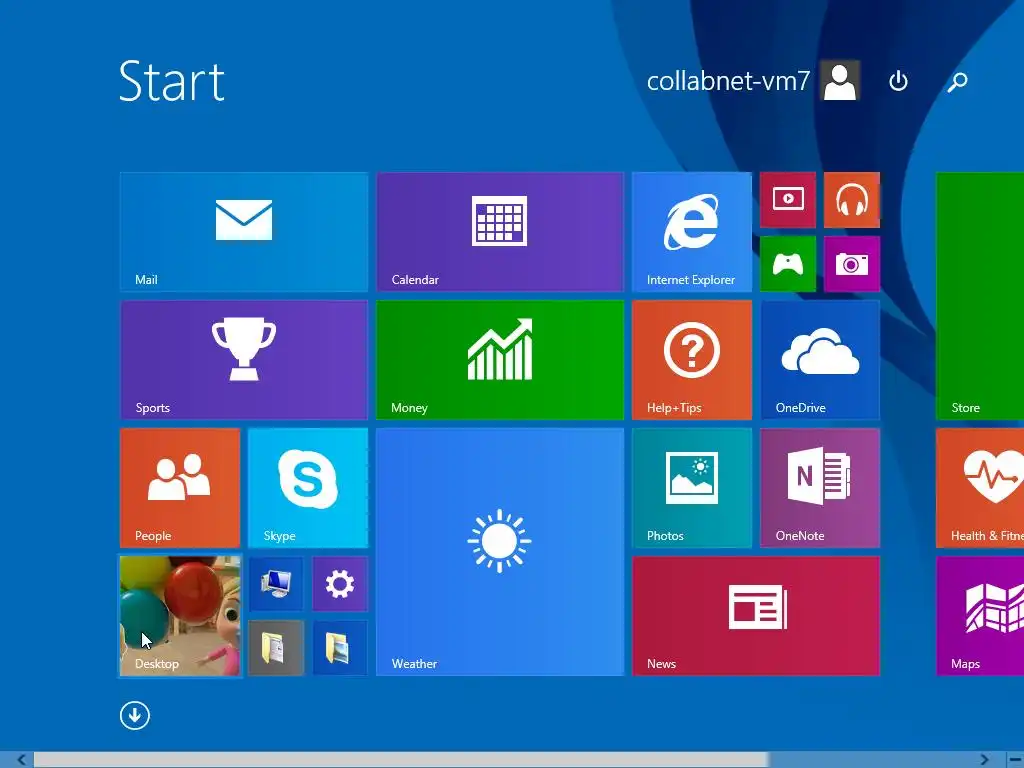
Task: Launch the Skype tile
Action: tap(308, 488)
